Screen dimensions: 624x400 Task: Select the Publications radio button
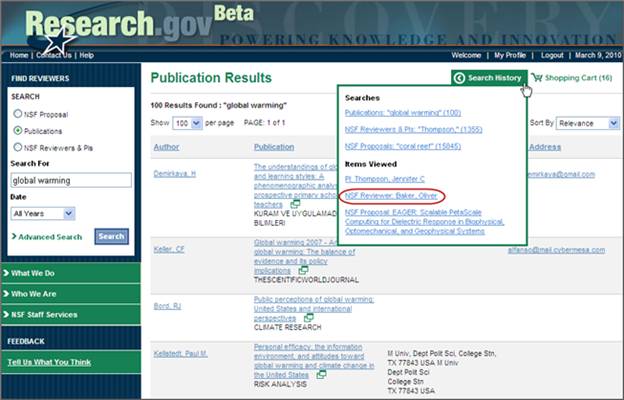[x=17, y=131]
